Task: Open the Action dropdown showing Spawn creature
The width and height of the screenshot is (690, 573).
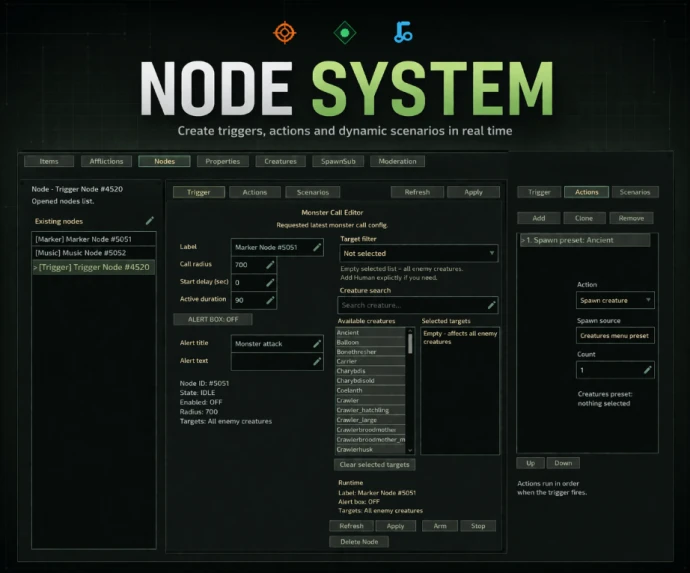Action: pyautogui.click(x=615, y=300)
